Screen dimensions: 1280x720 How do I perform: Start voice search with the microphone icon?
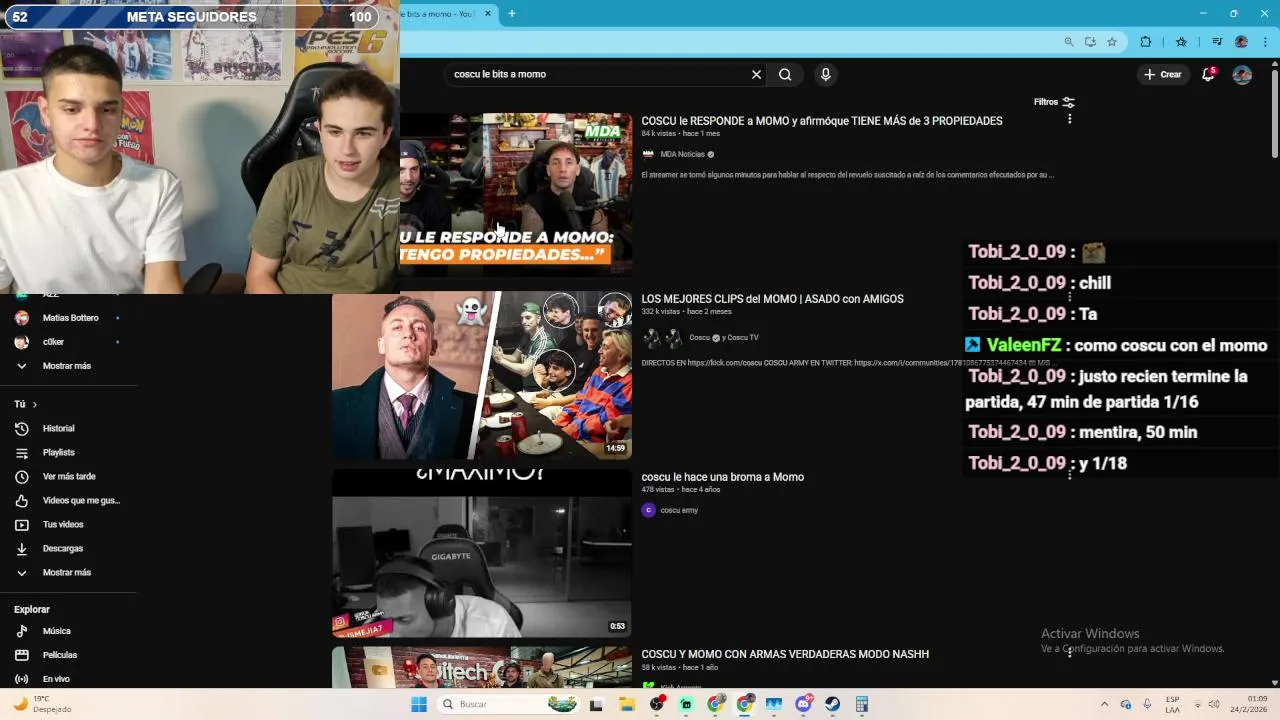(825, 74)
